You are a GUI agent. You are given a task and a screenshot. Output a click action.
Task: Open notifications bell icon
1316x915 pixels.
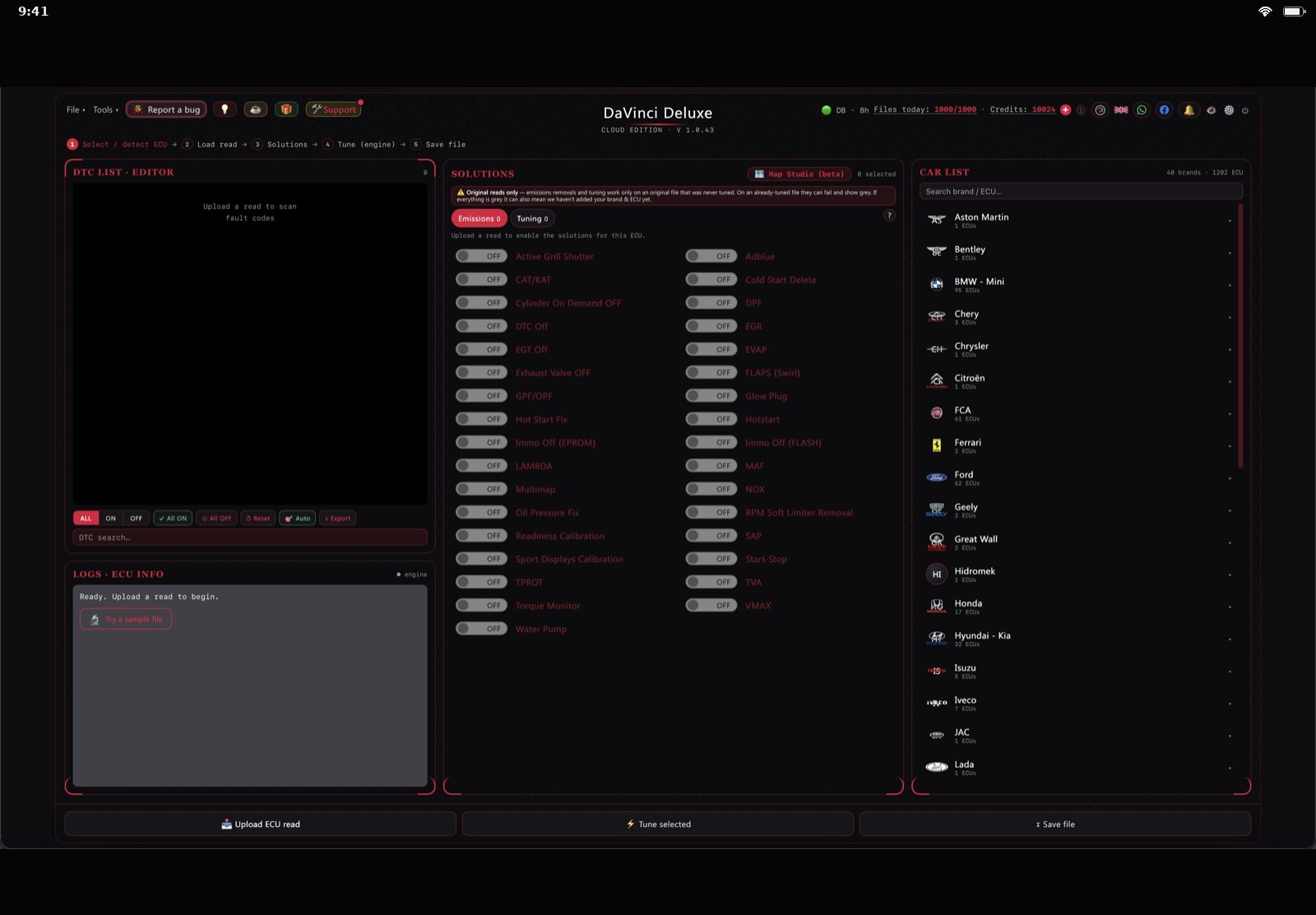(1189, 109)
